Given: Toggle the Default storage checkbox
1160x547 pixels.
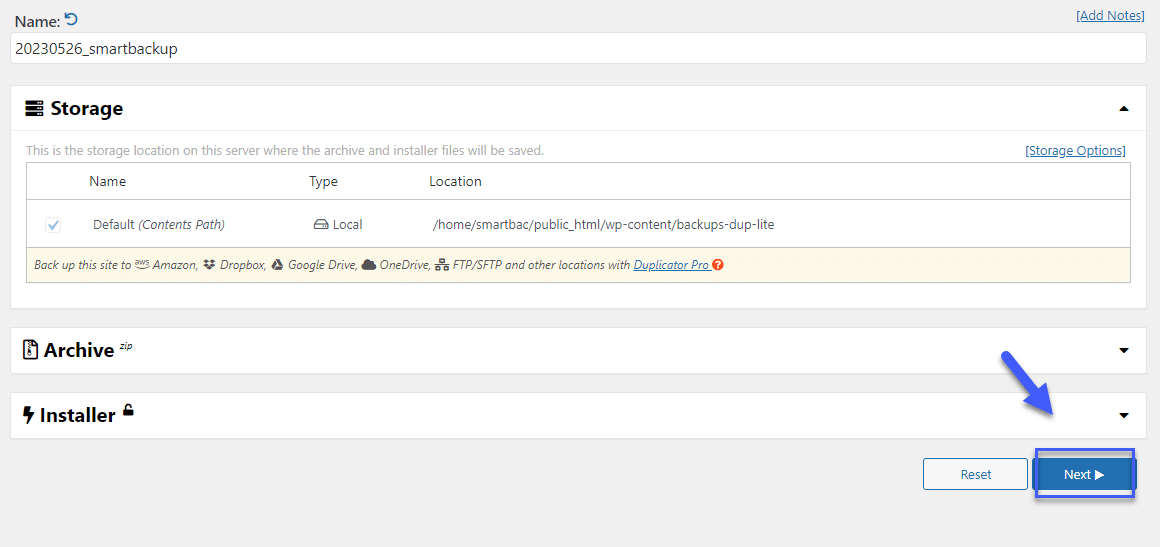Looking at the screenshot, I should (x=53, y=225).
